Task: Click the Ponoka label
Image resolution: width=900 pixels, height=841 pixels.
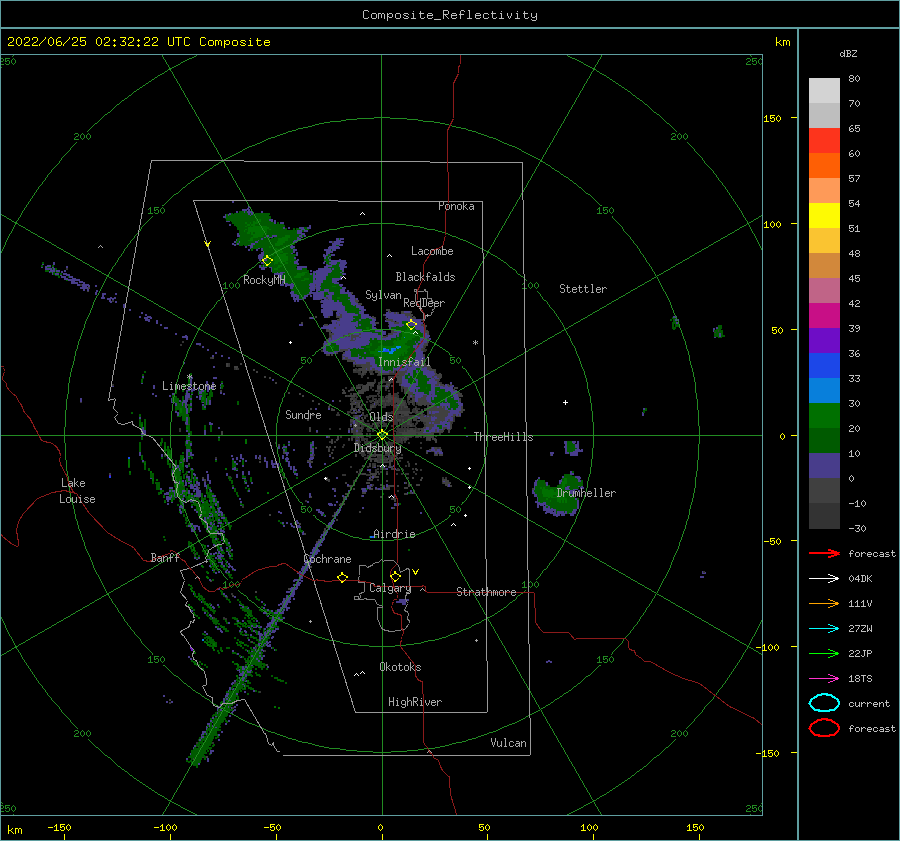Action: click(x=456, y=206)
